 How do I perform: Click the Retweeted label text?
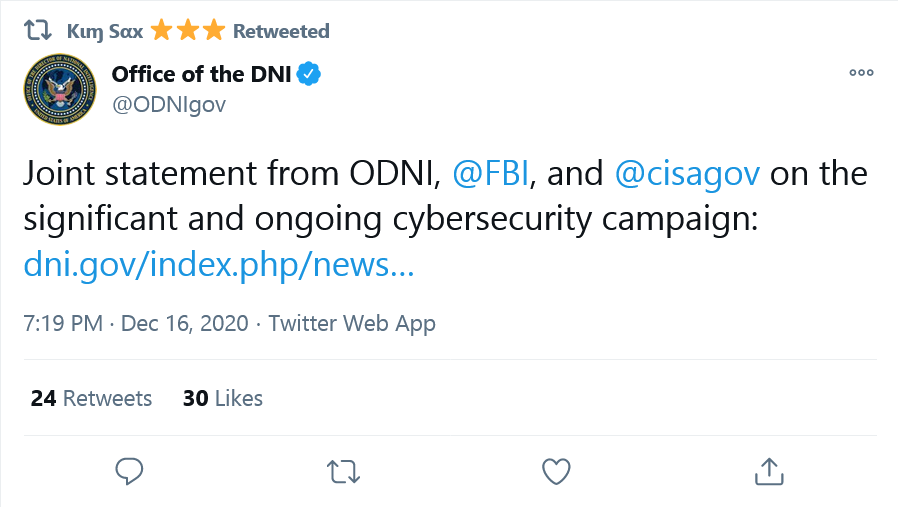[x=281, y=31]
